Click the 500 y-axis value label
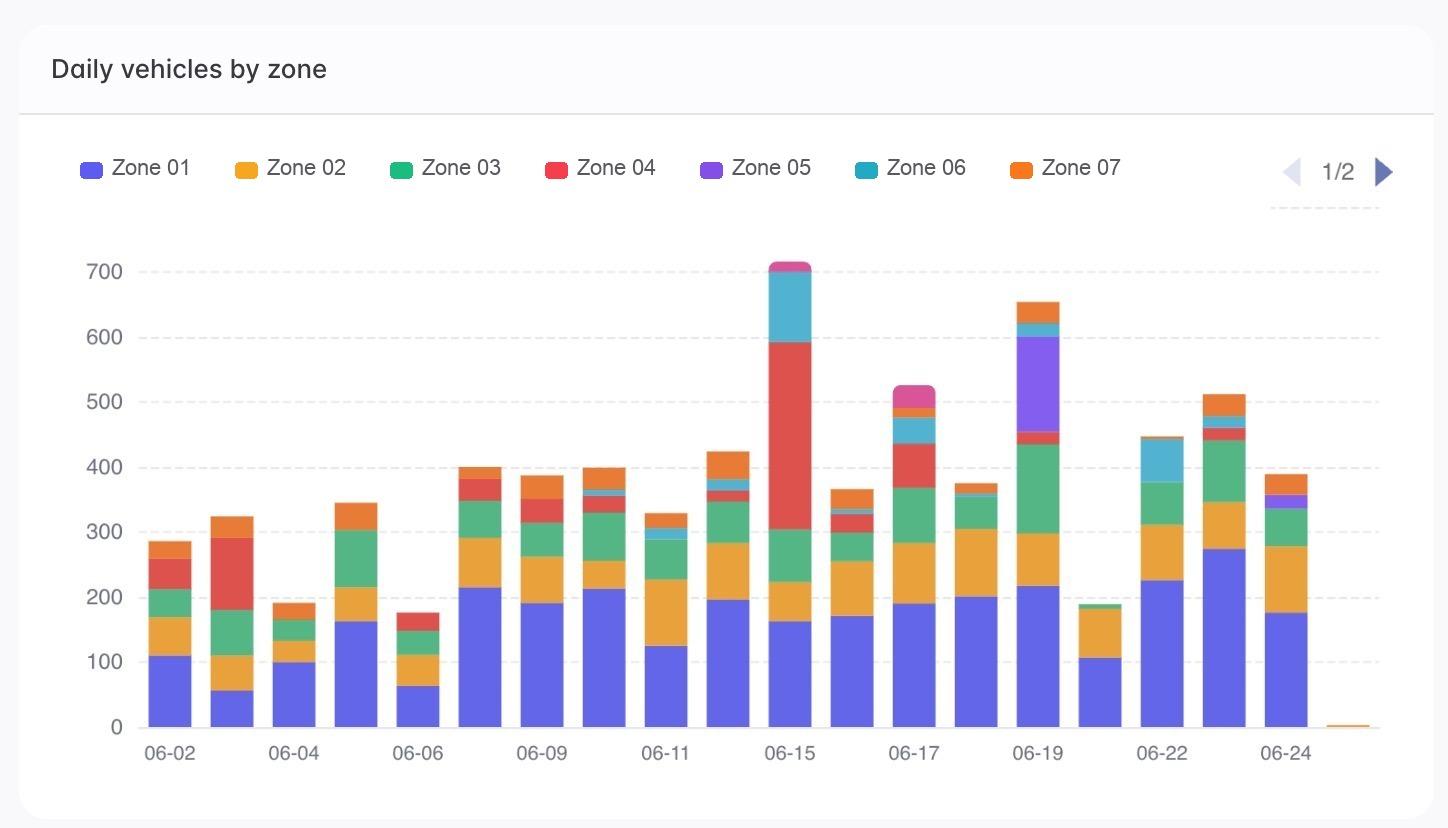The height and width of the screenshot is (828, 1448). point(105,402)
